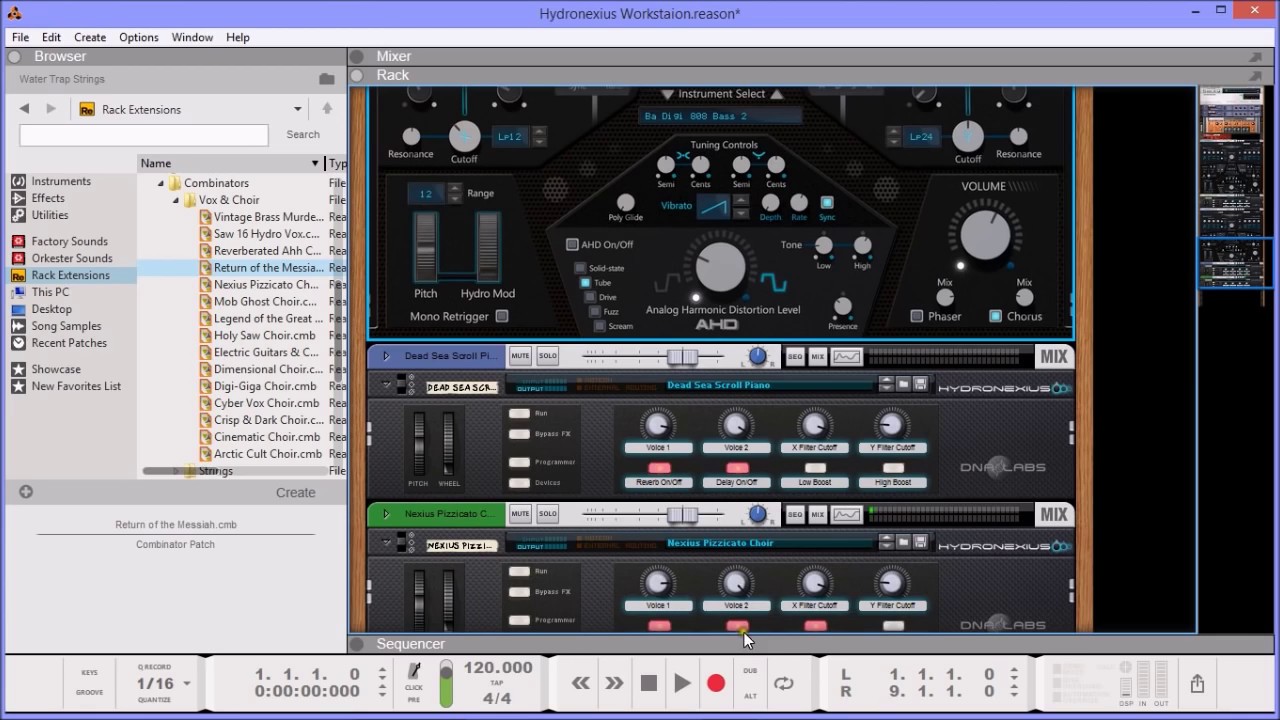Open the Instrument Select selector
This screenshot has height=720, width=1280.
(721, 94)
